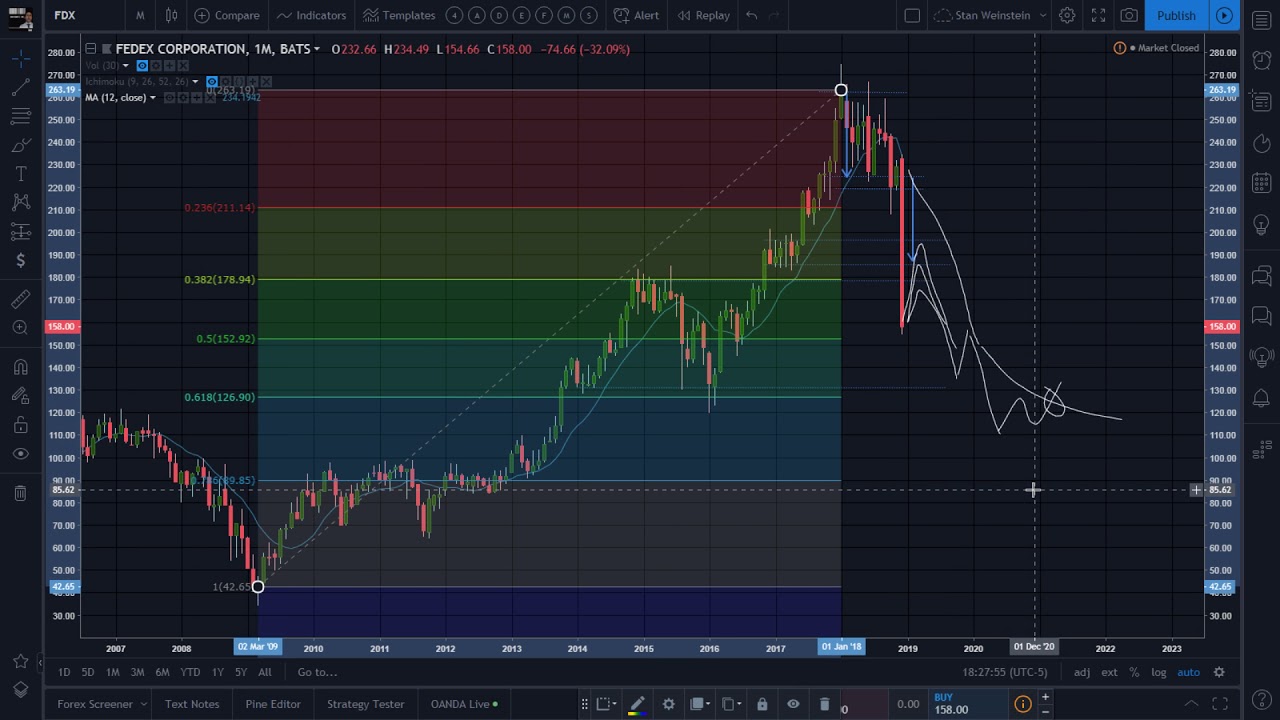Screen dimensions: 1280x720
Task: Open the OANDA Live trading dropdown
Action: pos(464,704)
